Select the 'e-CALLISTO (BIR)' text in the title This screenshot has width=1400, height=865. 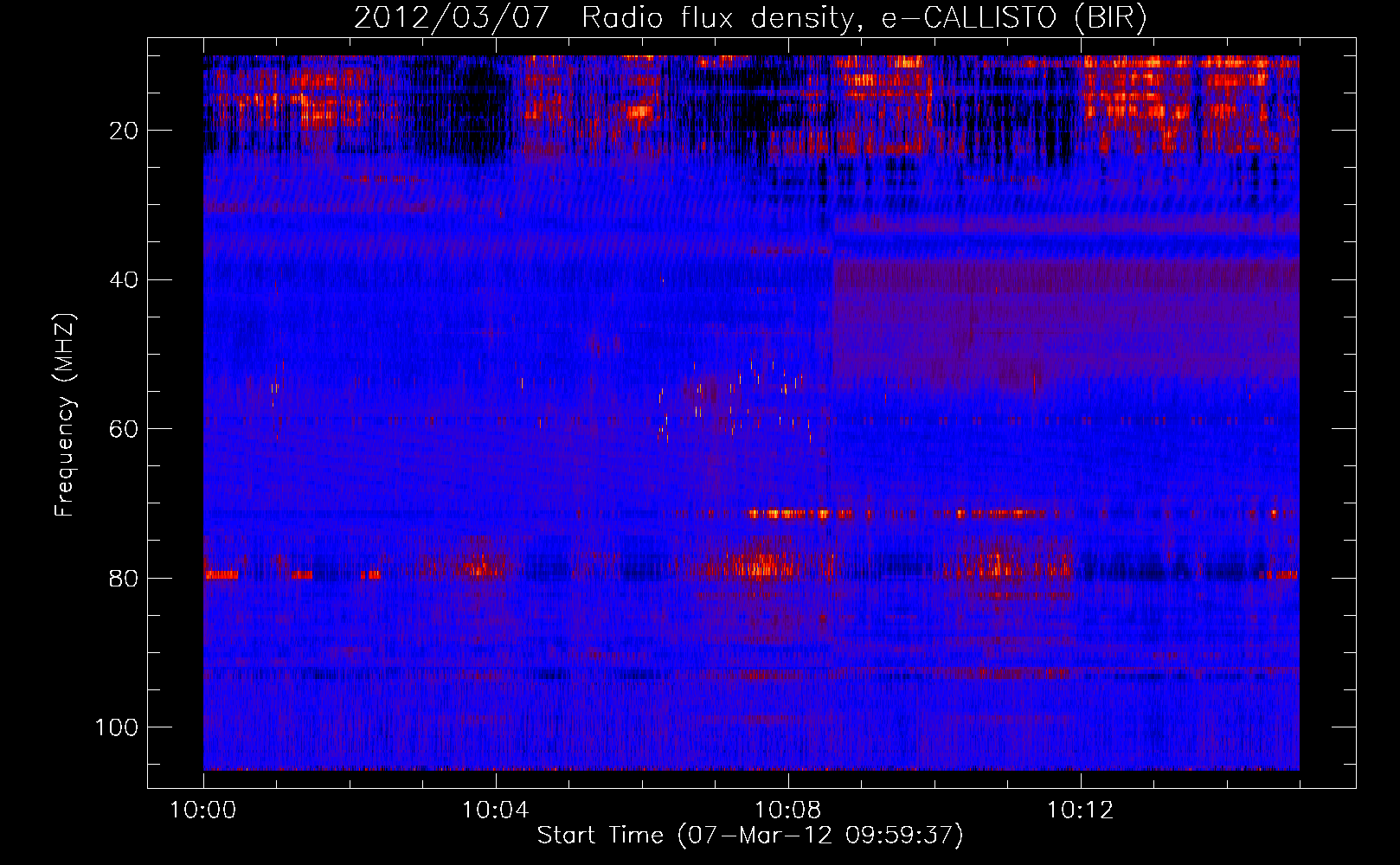pyautogui.click(x=1014, y=18)
